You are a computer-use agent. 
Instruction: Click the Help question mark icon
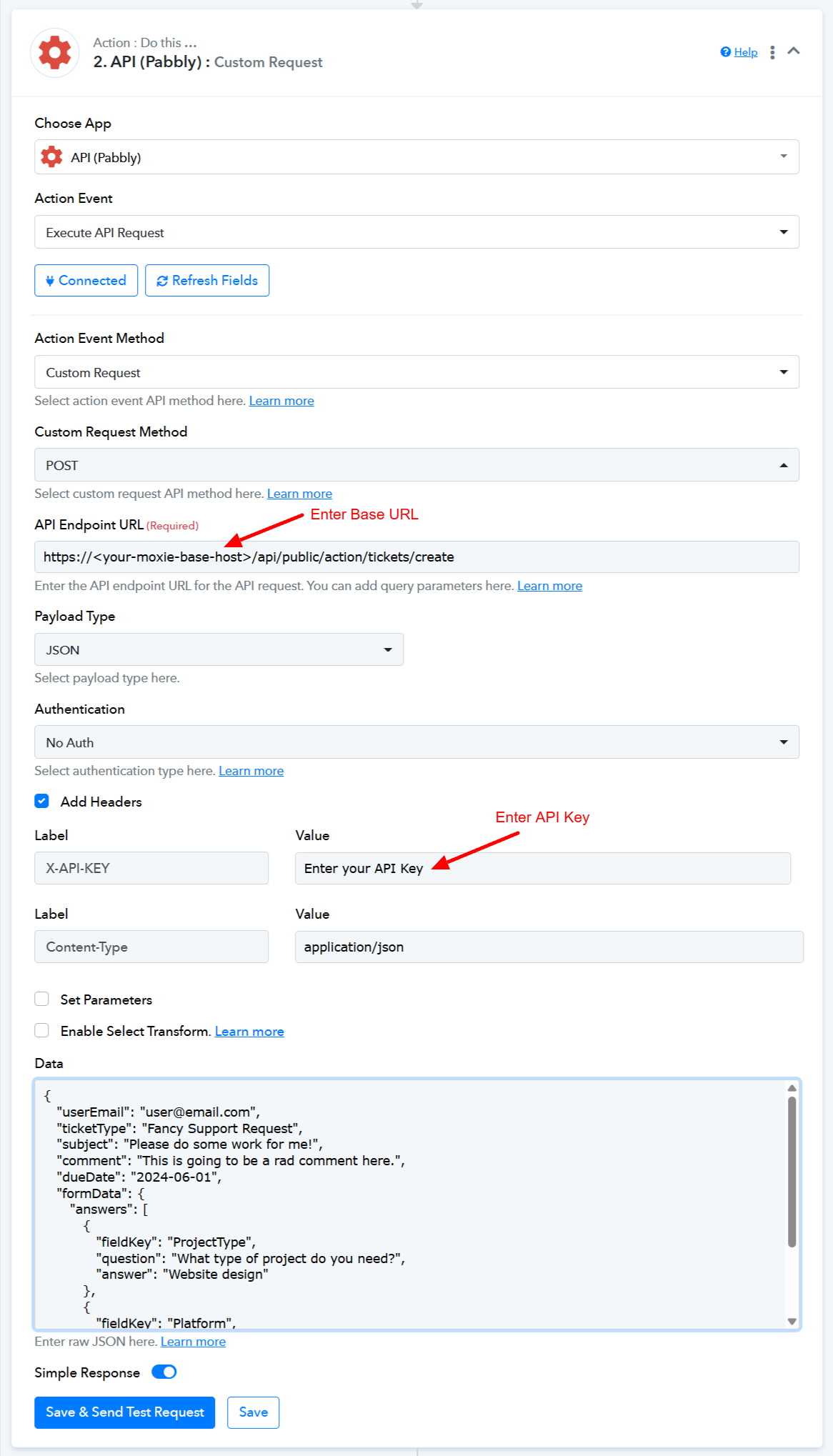click(726, 52)
